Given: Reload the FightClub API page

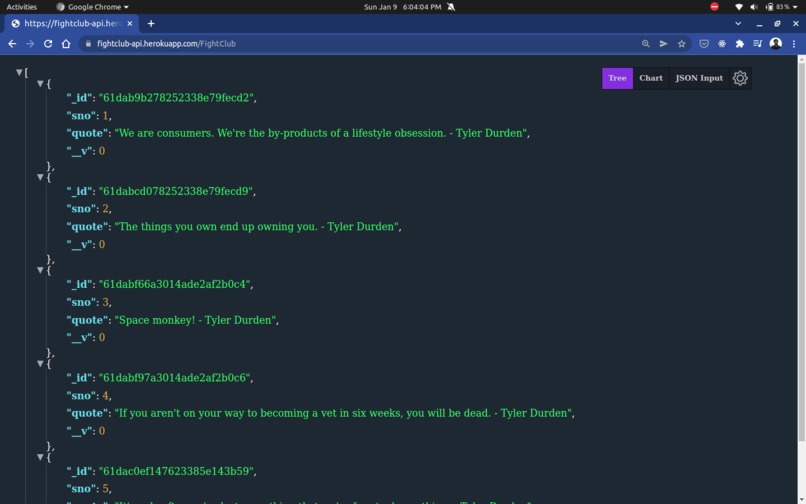Looking at the screenshot, I should click(48, 44).
